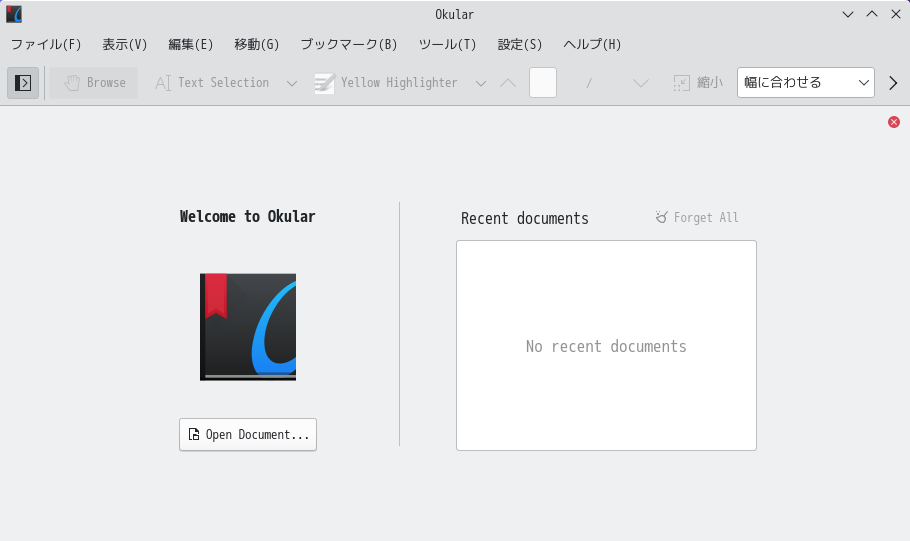The image size is (910, 541).
Task: Toggle the sidebar panel icon
Action: point(23,83)
